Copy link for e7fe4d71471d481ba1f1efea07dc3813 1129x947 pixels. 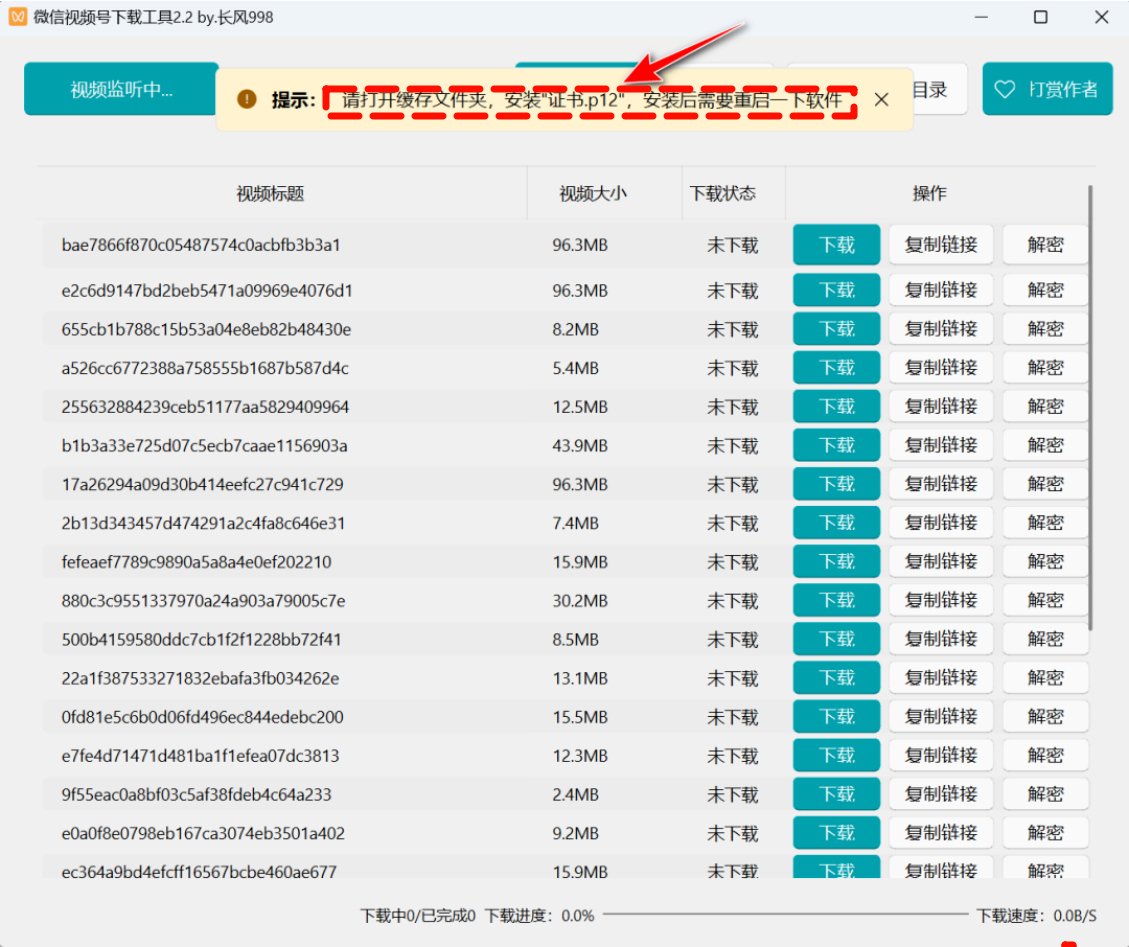pos(941,756)
